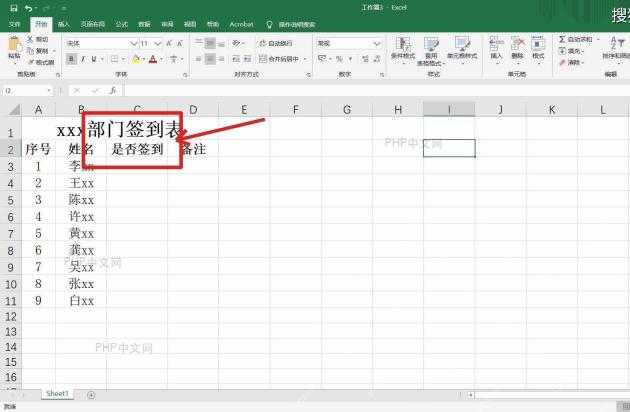The height and width of the screenshot is (412, 630).
Task: Toggle Underline formatting
Action: point(94,59)
